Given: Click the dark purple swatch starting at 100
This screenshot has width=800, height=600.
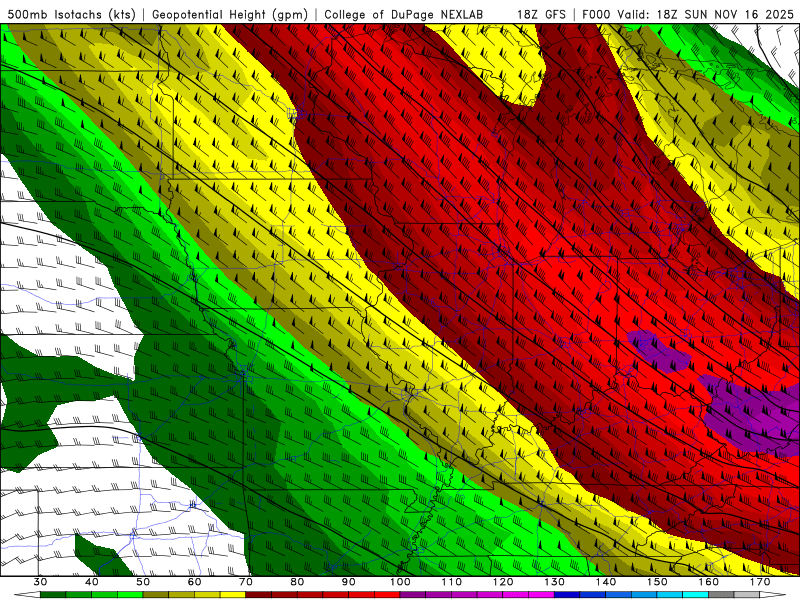Looking at the screenshot, I should click(413, 594).
